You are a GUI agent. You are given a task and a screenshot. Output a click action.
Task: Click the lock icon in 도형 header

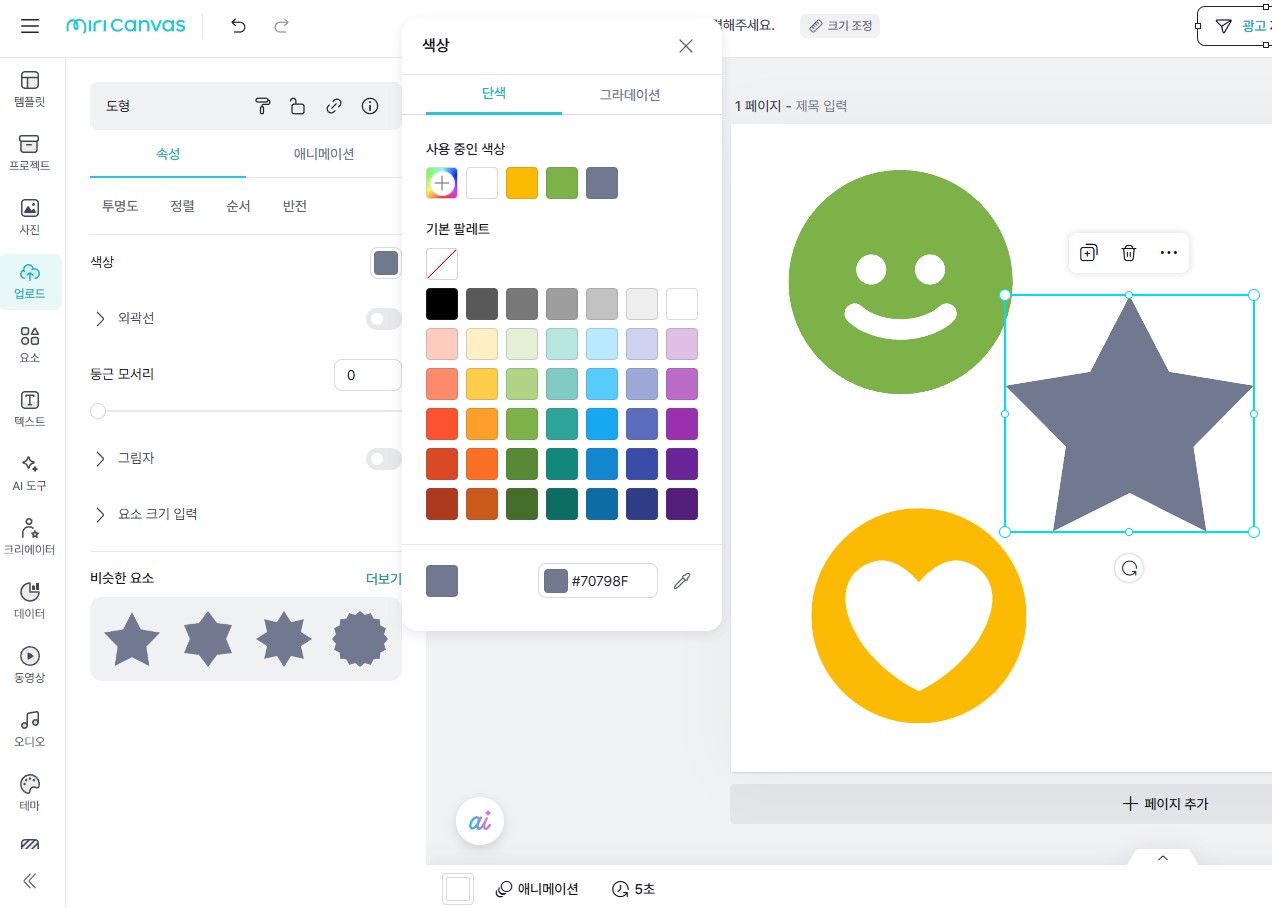pos(297,106)
